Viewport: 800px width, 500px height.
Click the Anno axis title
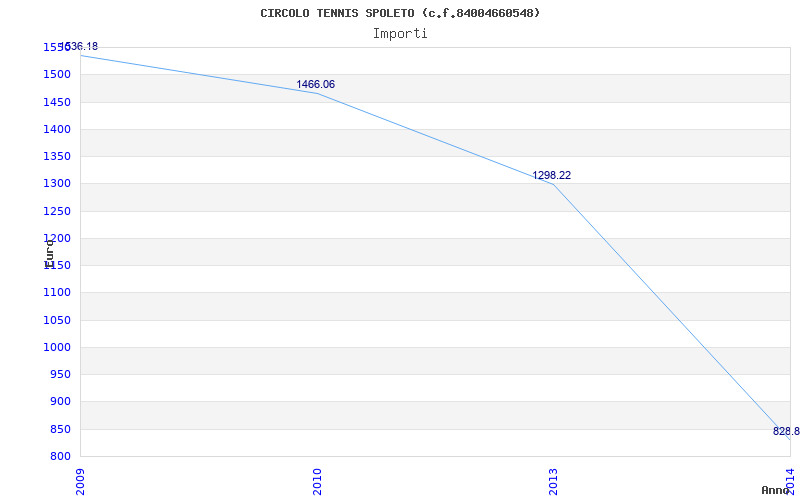[x=776, y=490]
